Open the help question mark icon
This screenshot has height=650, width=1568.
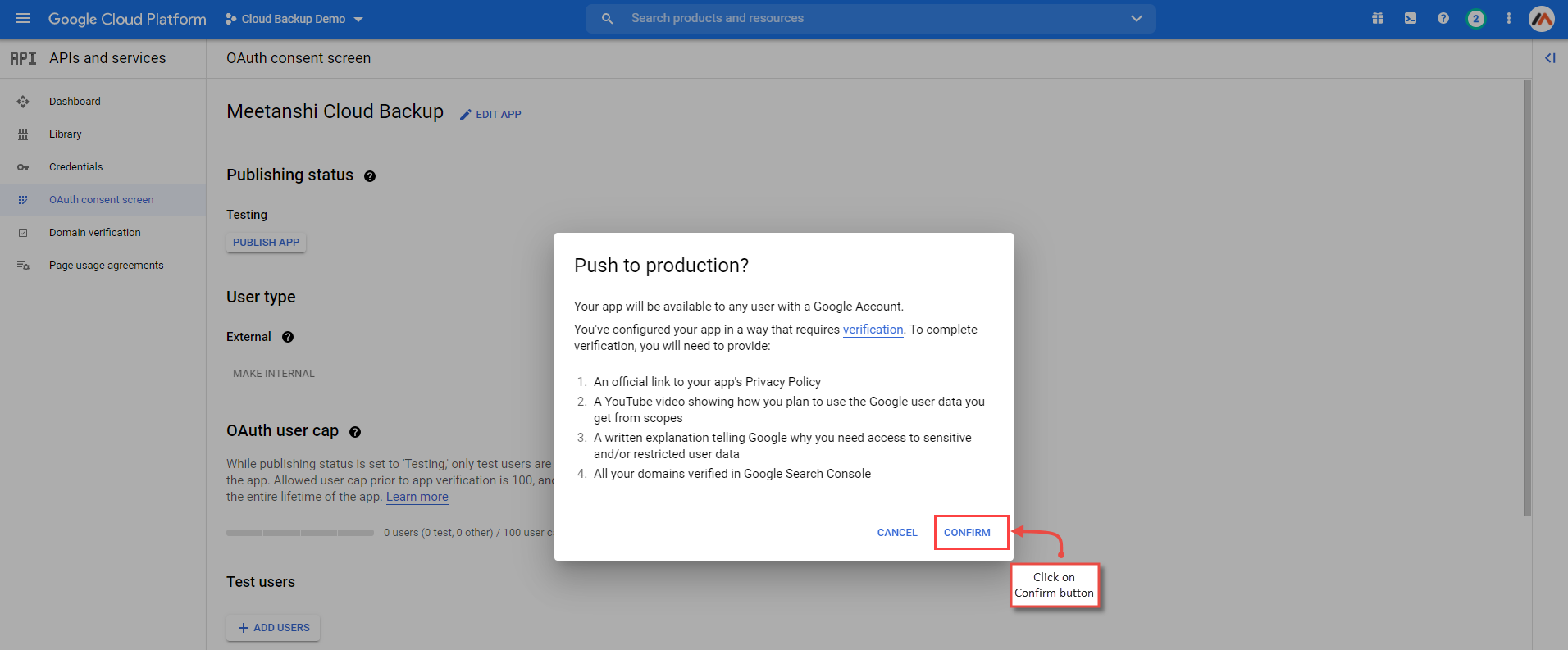pos(1443,18)
